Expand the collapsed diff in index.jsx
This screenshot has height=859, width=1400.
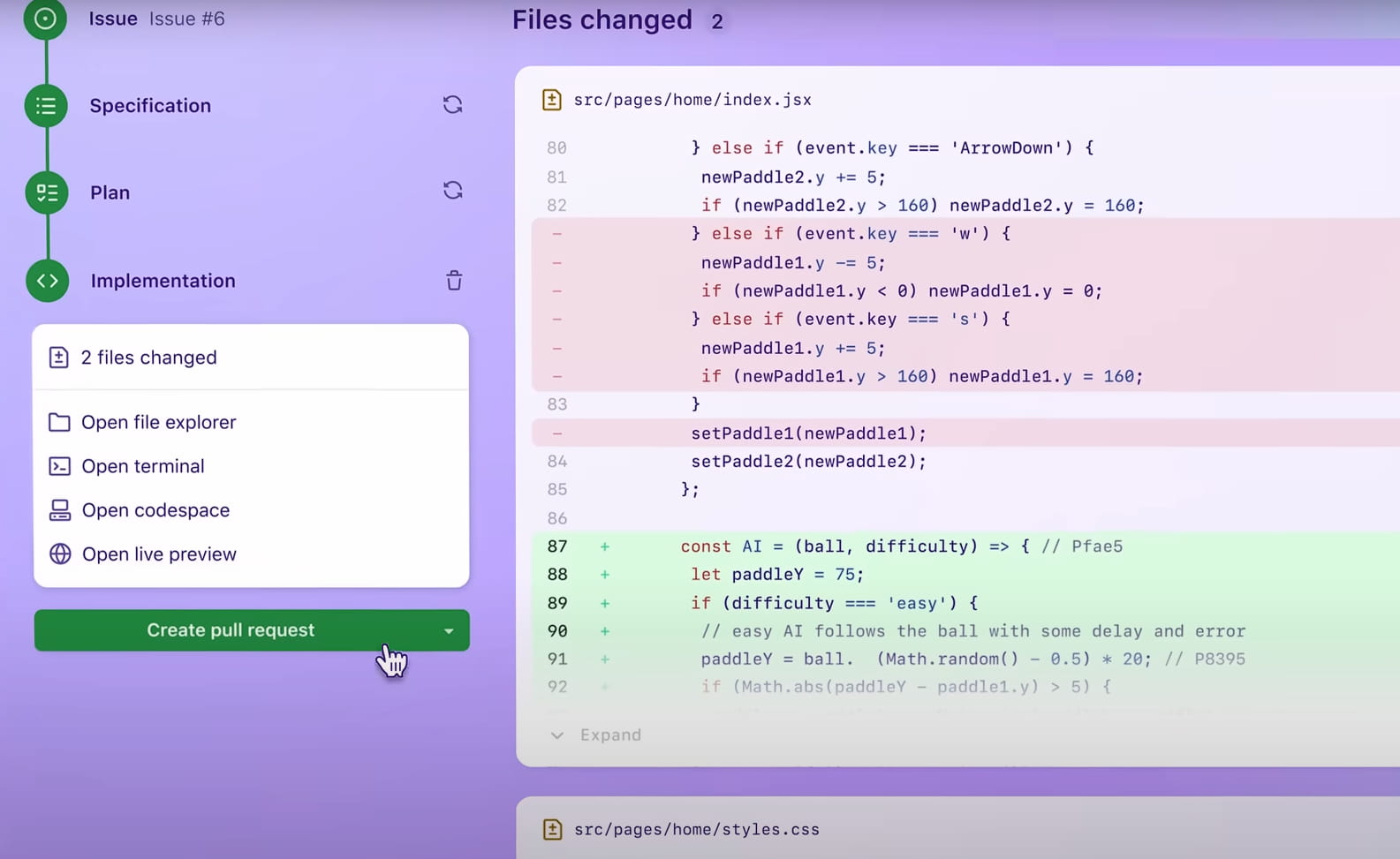pyautogui.click(x=596, y=735)
